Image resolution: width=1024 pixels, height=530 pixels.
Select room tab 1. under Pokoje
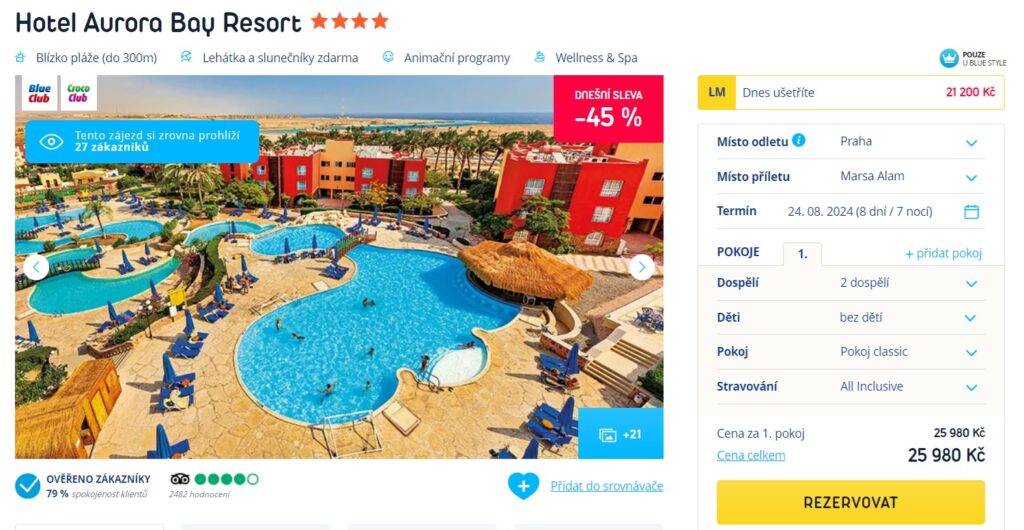[x=803, y=254]
